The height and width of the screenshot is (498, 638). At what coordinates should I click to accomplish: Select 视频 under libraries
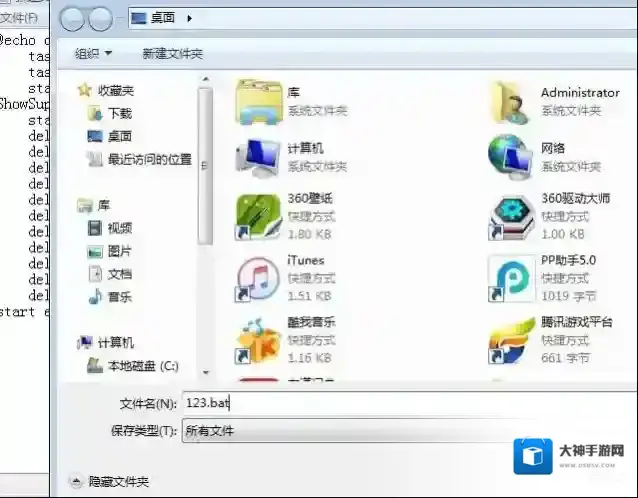120,228
